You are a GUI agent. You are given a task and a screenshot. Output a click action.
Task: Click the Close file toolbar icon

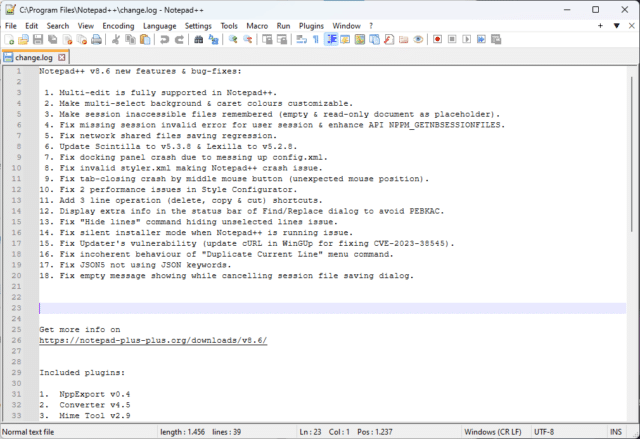pos(67,40)
